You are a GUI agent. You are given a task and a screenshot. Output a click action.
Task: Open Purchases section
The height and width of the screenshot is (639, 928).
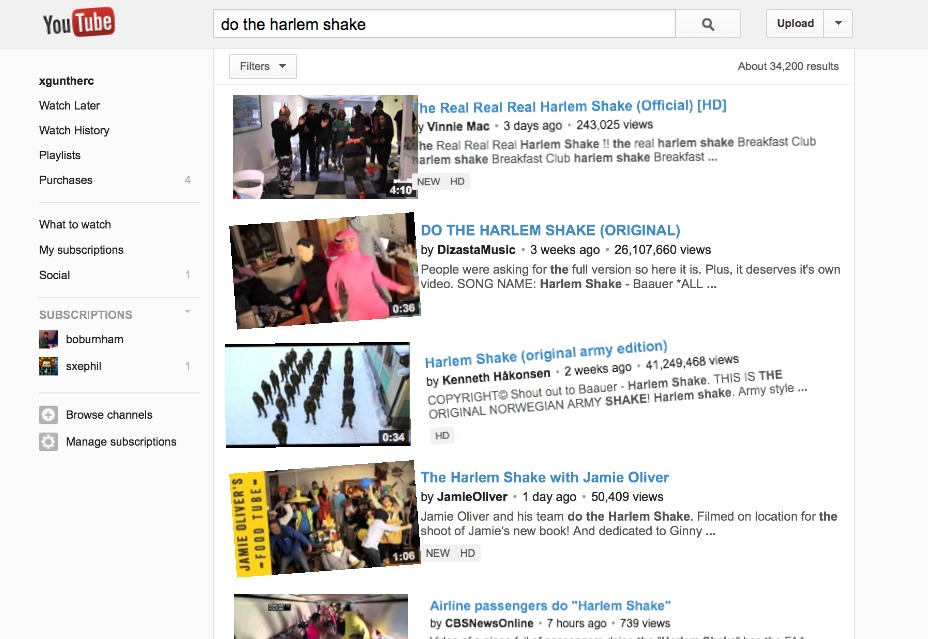pos(66,180)
